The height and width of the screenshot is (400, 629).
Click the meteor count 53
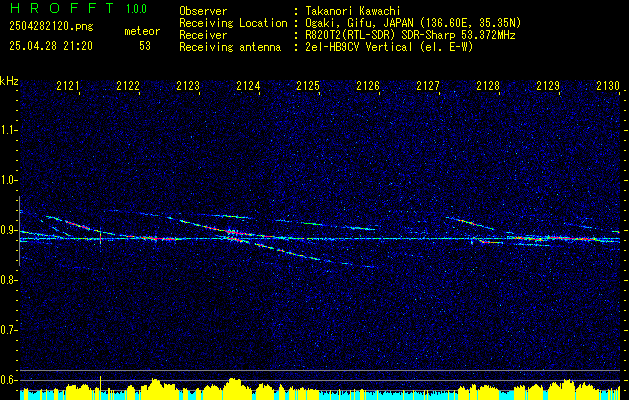pyautogui.click(x=145, y=46)
